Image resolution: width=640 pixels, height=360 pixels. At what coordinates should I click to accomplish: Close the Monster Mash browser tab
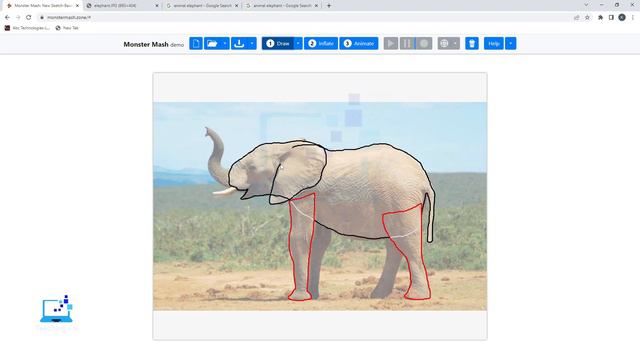(77, 6)
